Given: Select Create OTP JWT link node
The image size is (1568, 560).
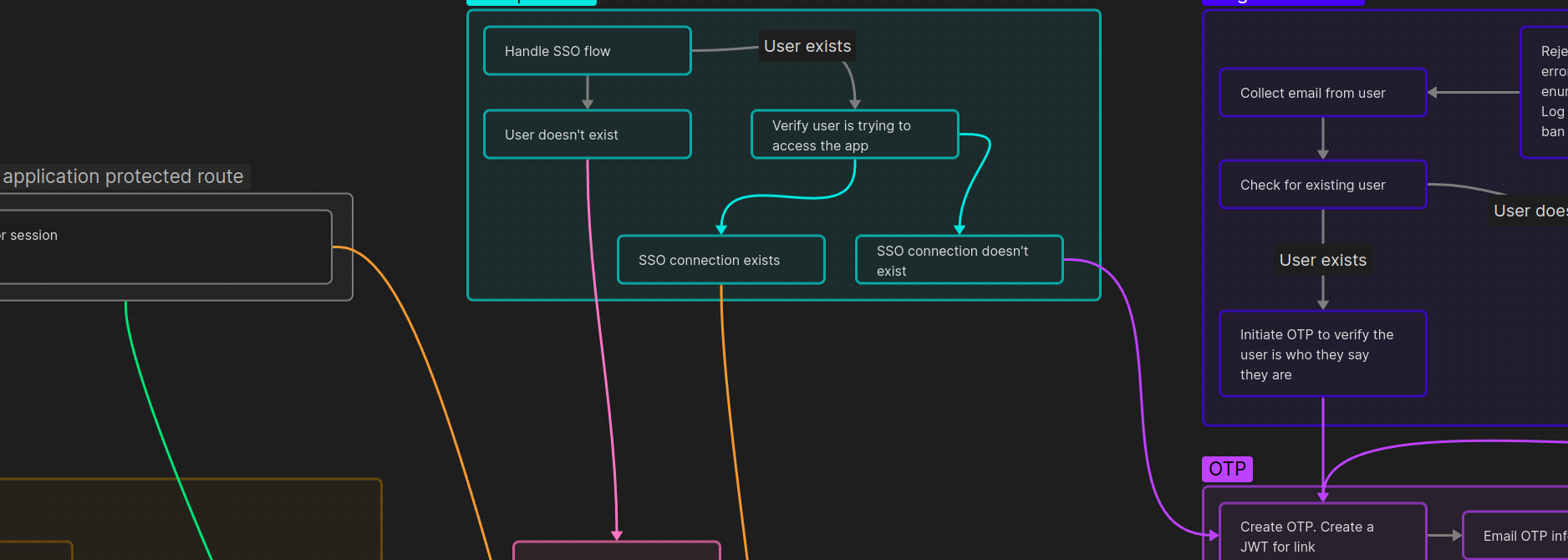Looking at the screenshot, I should point(1323,532).
